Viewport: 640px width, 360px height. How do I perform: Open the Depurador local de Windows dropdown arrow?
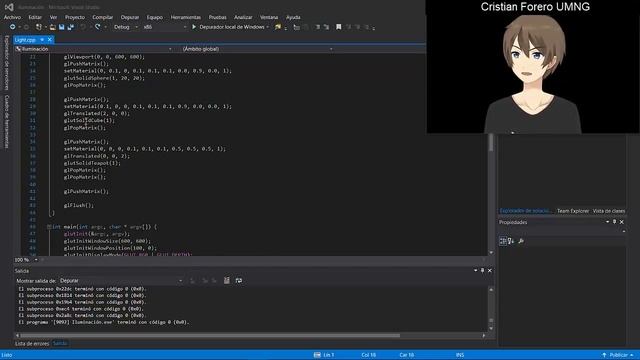(268, 27)
